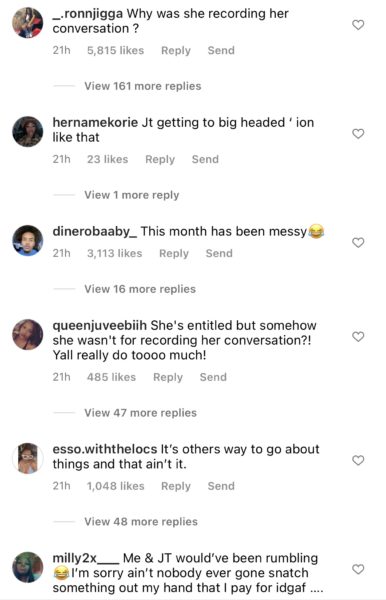Show View 48 more replies
Viewport: 386px width, 600px height.
click(141, 522)
